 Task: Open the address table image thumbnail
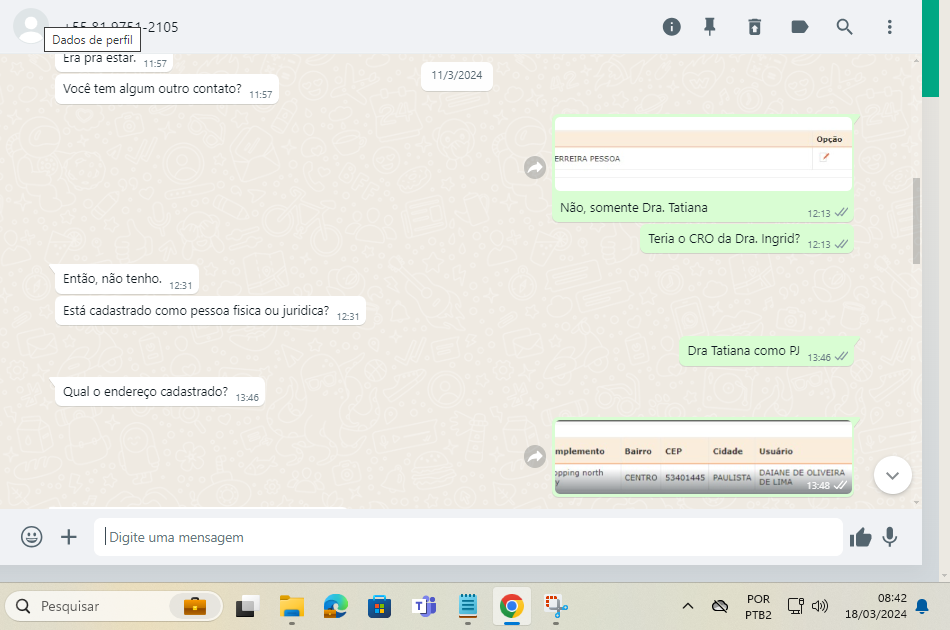pos(703,459)
